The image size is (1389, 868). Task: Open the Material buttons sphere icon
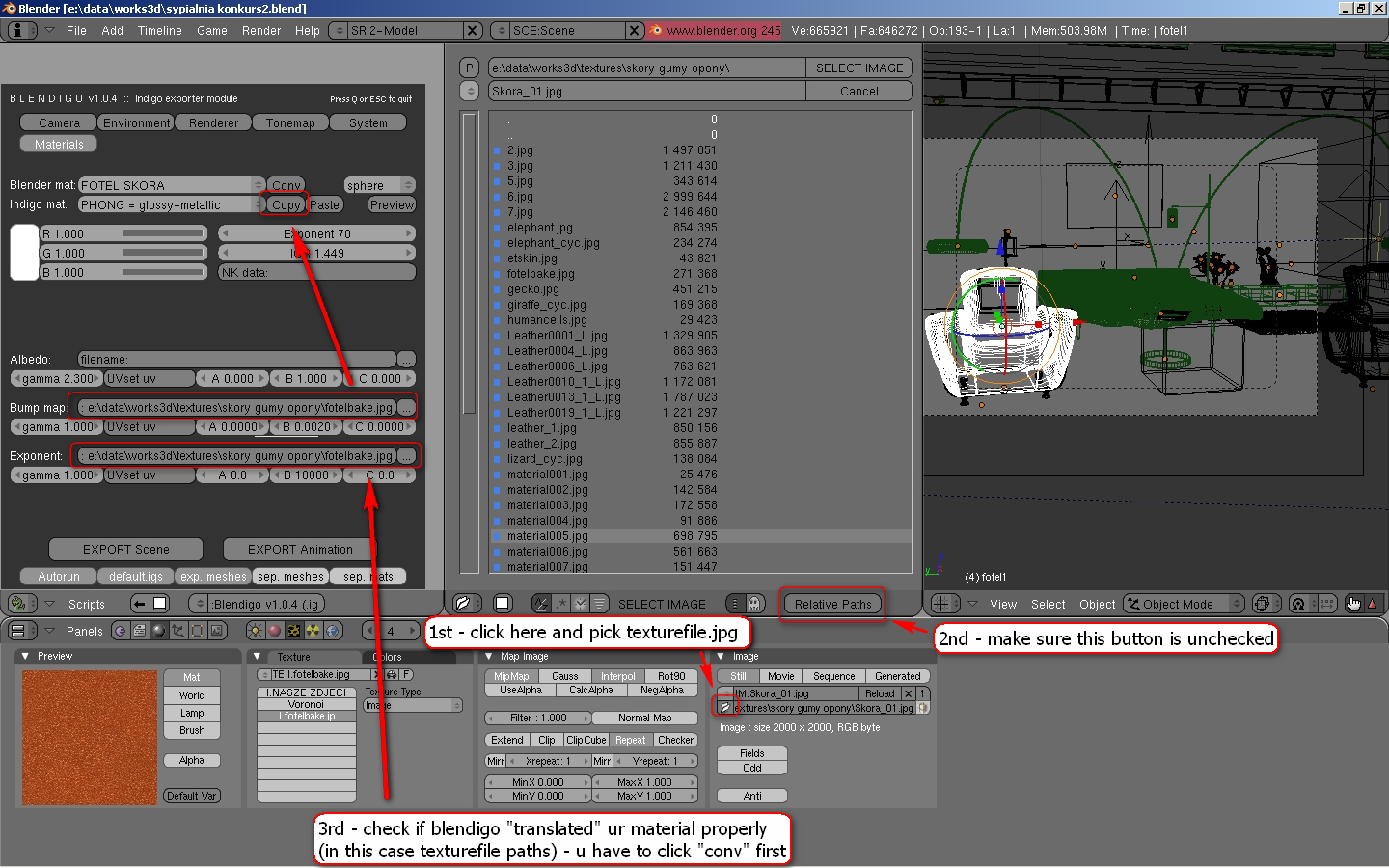coord(275,631)
